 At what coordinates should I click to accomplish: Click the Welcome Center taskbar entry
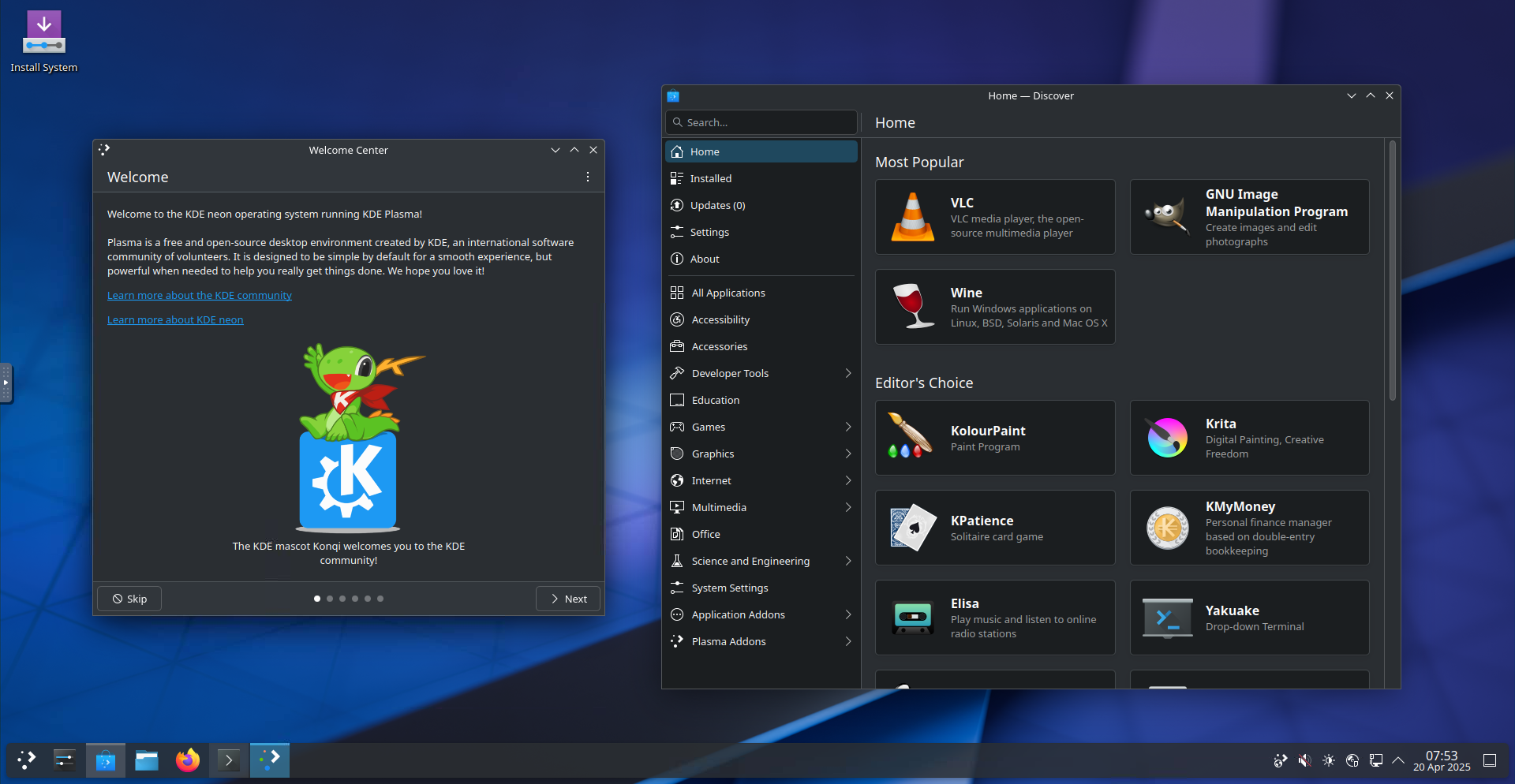tap(270, 760)
